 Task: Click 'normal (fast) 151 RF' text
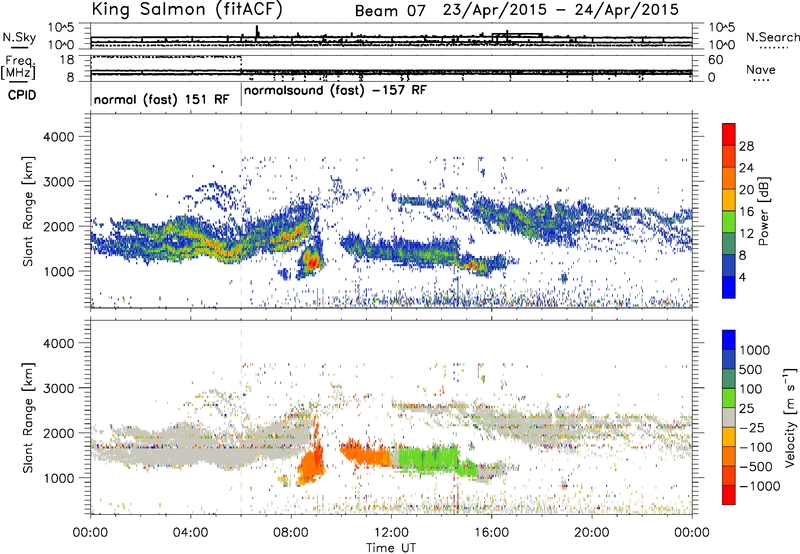[162, 99]
